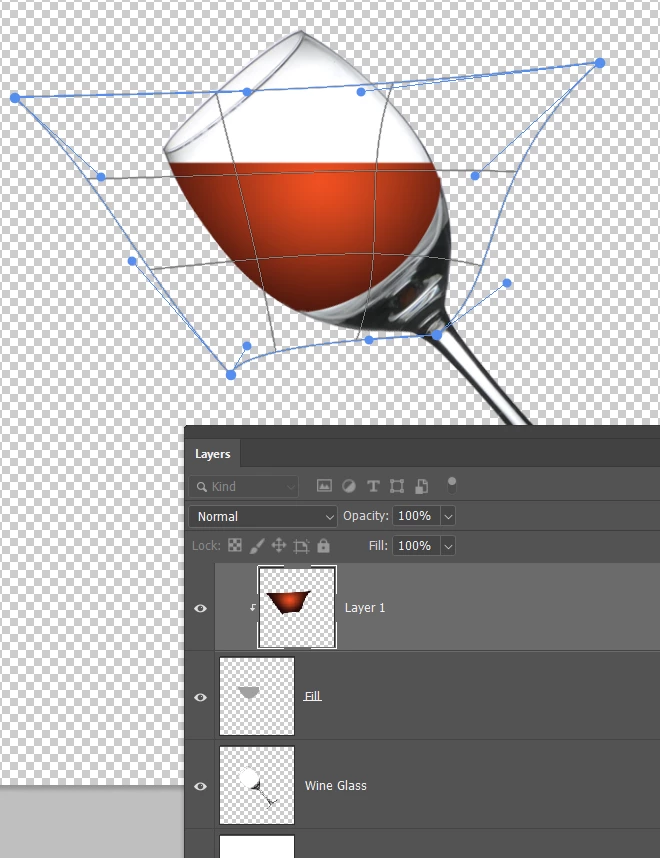Click the clipping mask arrow on Layer 1

pyautogui.click(x=252, y=607)
